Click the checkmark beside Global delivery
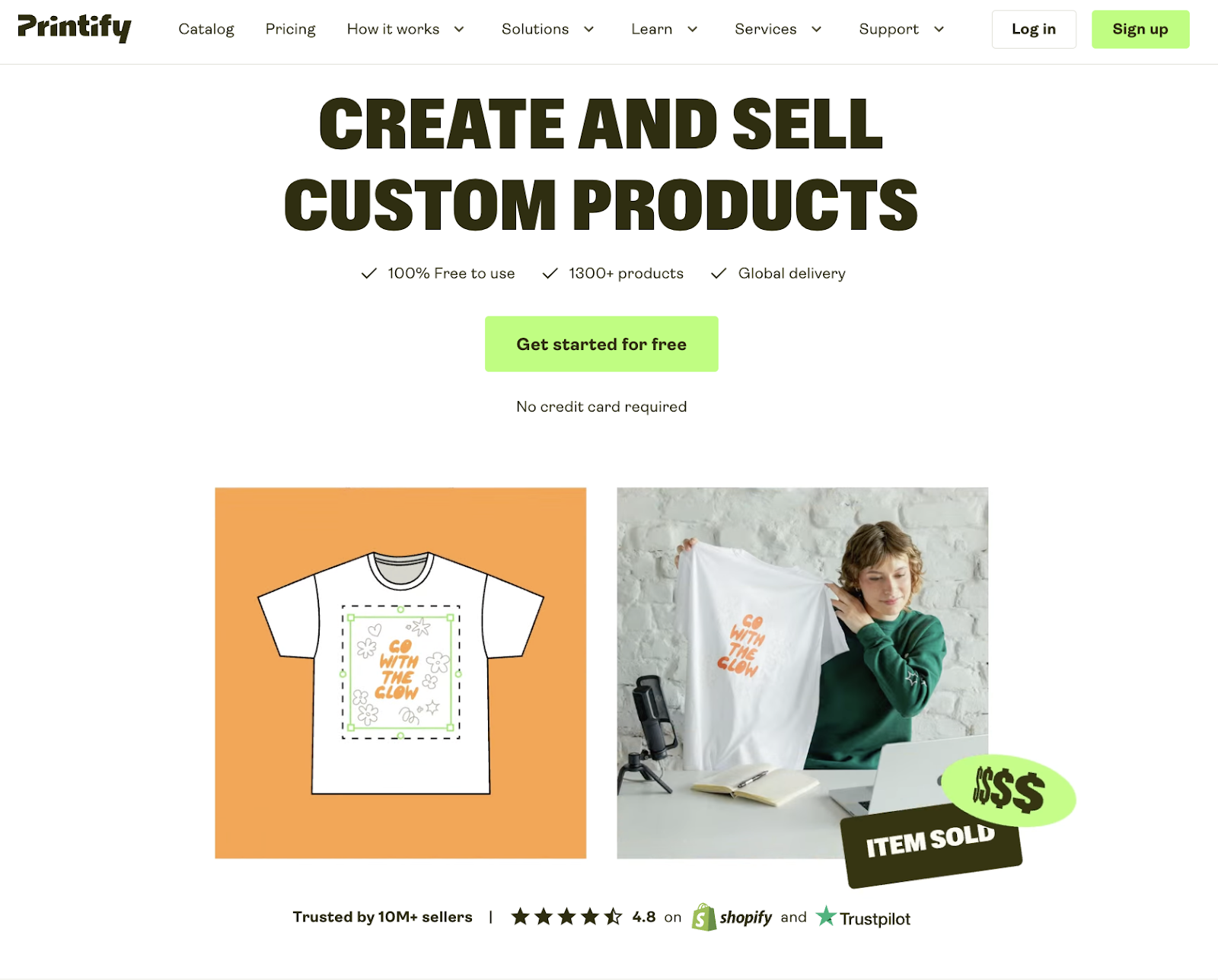1218x980 pixels. 719,273
